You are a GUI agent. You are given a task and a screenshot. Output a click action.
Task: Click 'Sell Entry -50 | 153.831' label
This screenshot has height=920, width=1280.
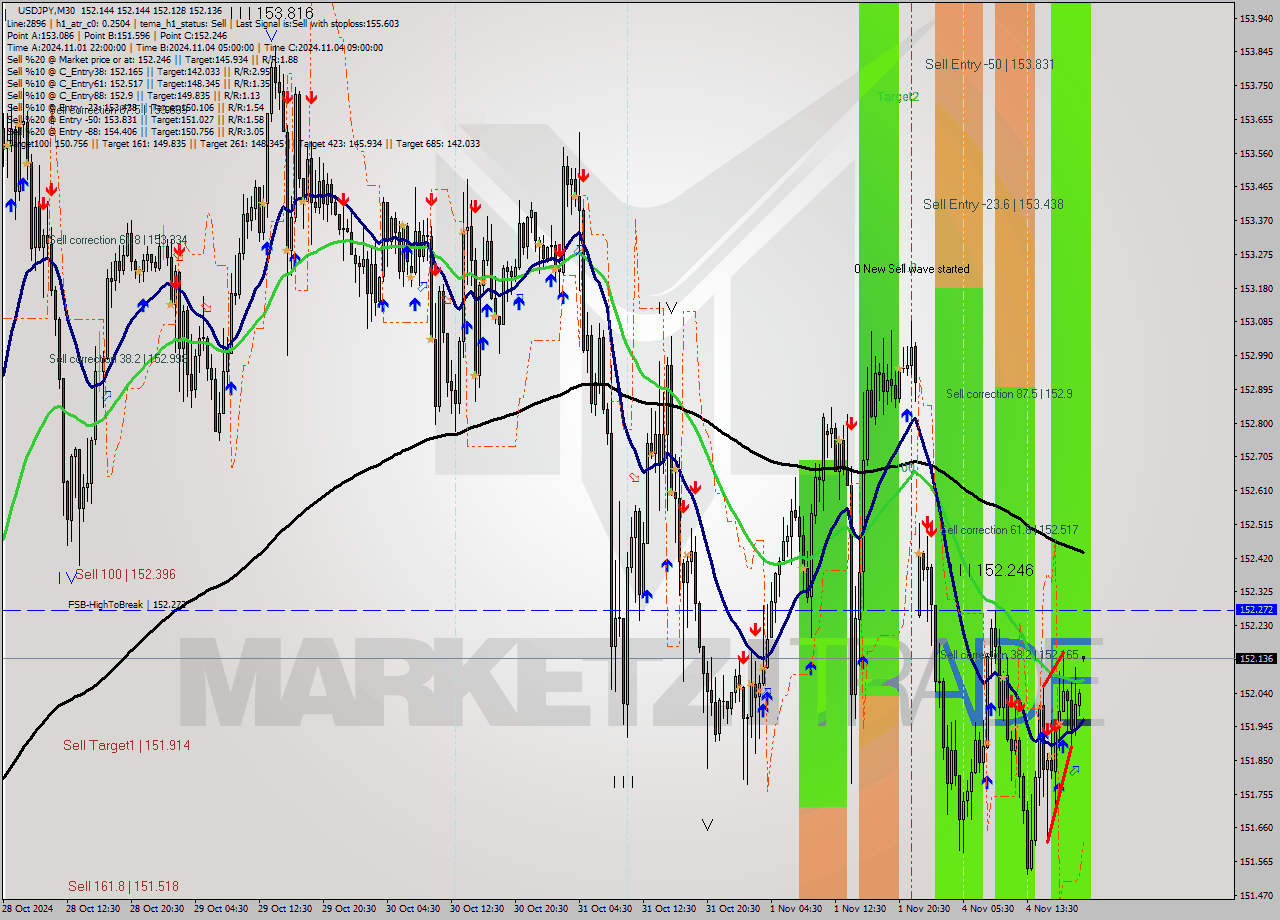click(x=989, y=64)
